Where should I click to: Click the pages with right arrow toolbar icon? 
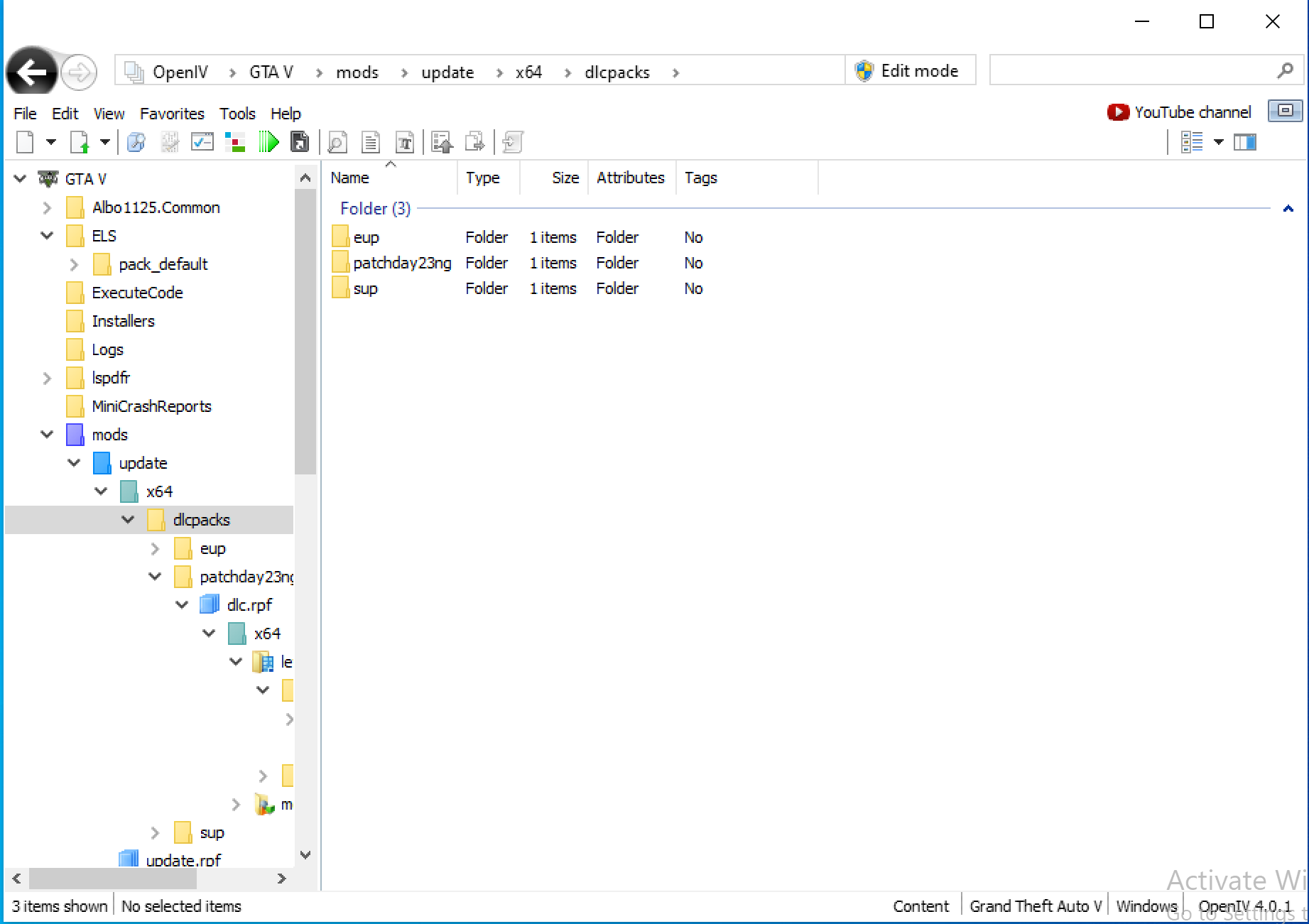coord(474,142)
